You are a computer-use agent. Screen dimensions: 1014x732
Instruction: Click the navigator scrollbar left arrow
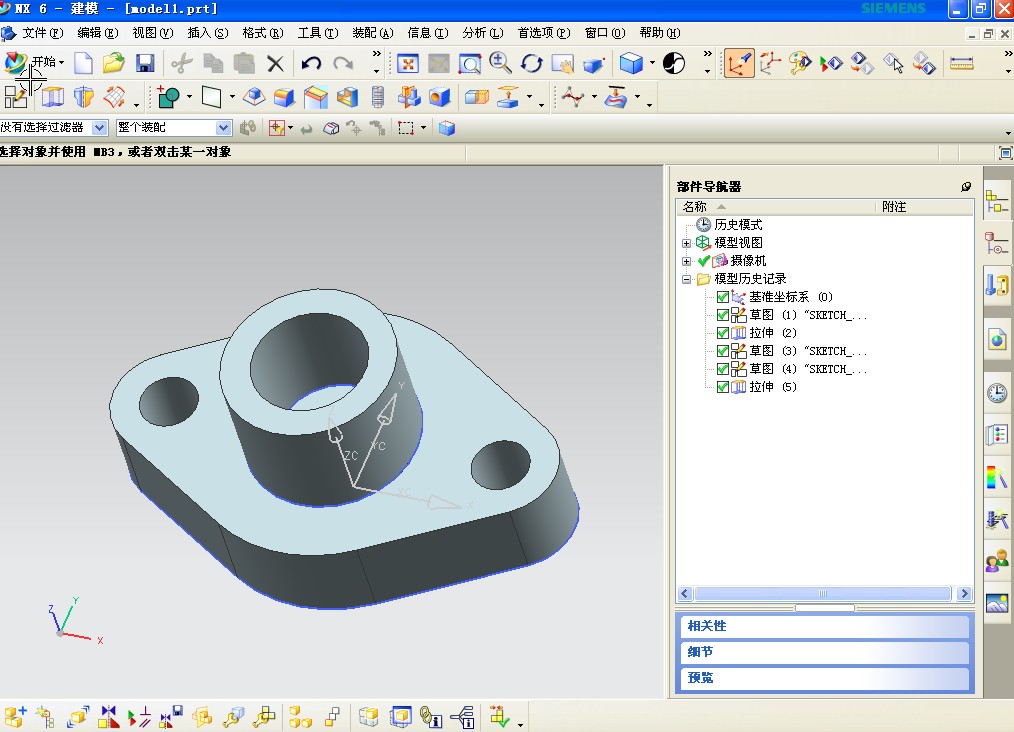pyautogui.click(x=685, y=594)
